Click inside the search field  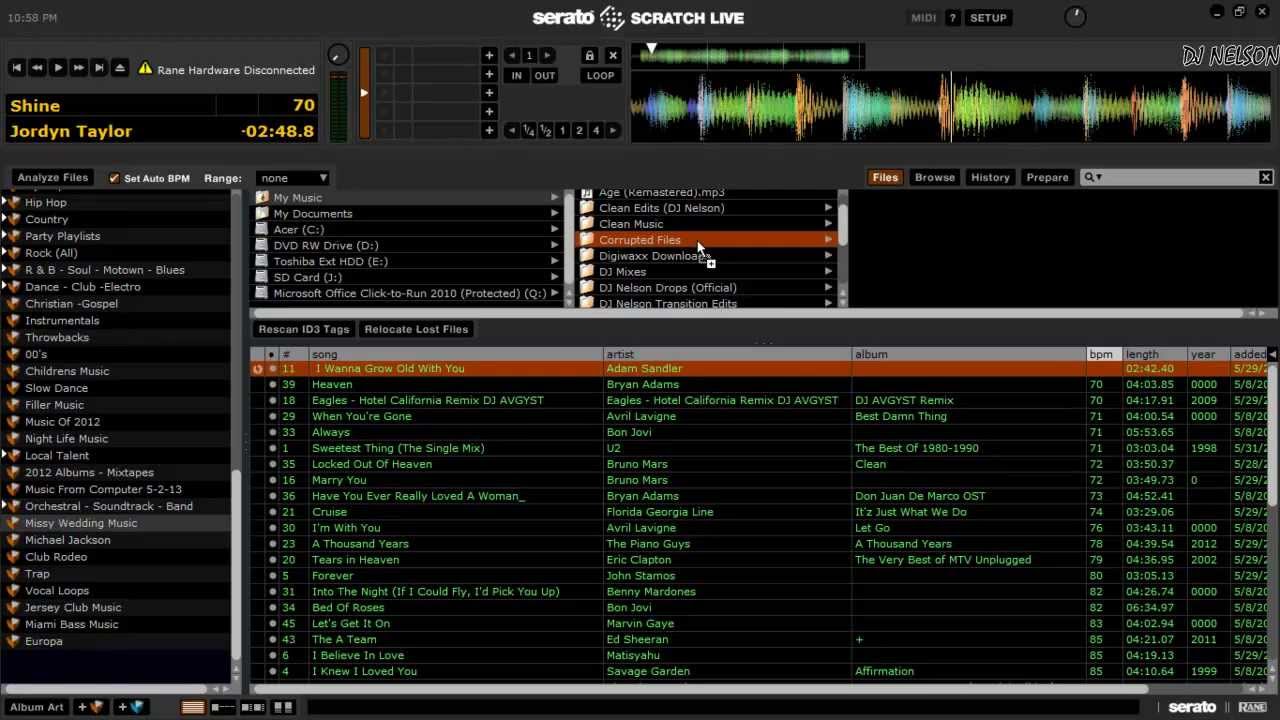pyautogui.click(x=1178, y=178)
